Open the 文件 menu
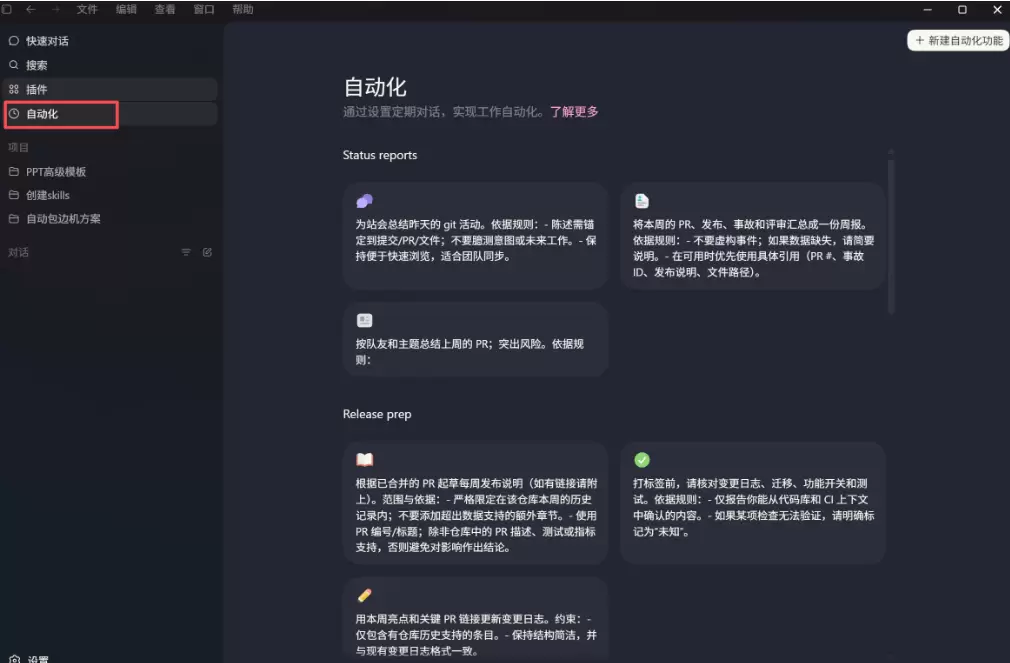 click(x=87, y=10)
